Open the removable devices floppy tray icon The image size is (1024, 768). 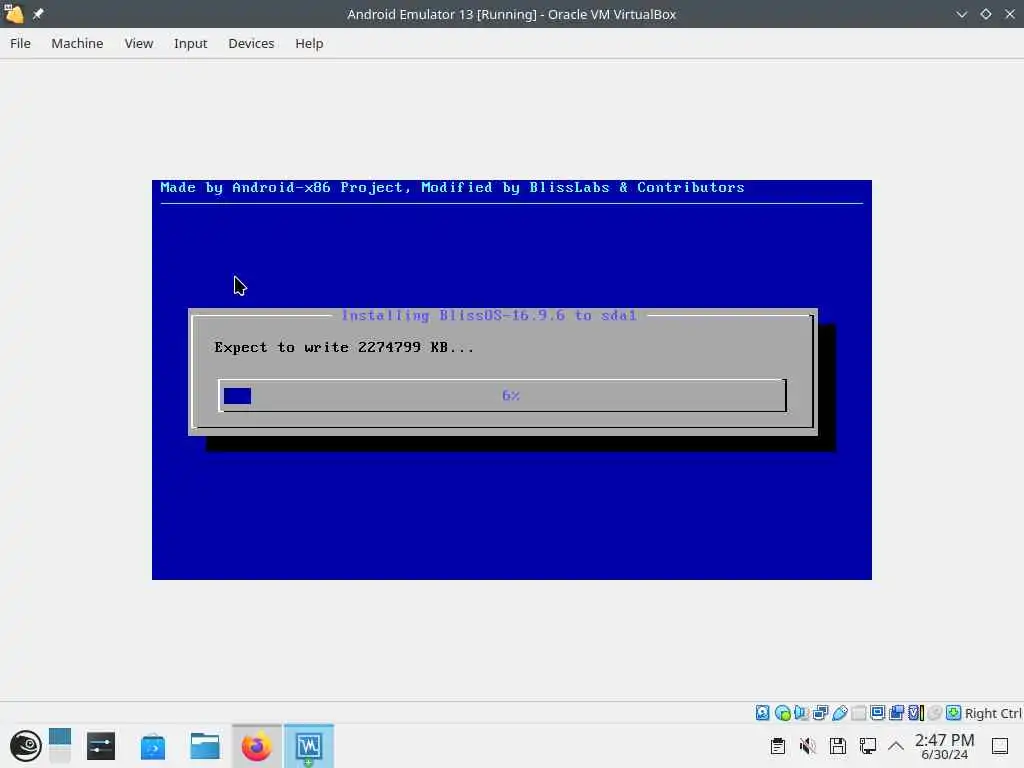(838, 746)
